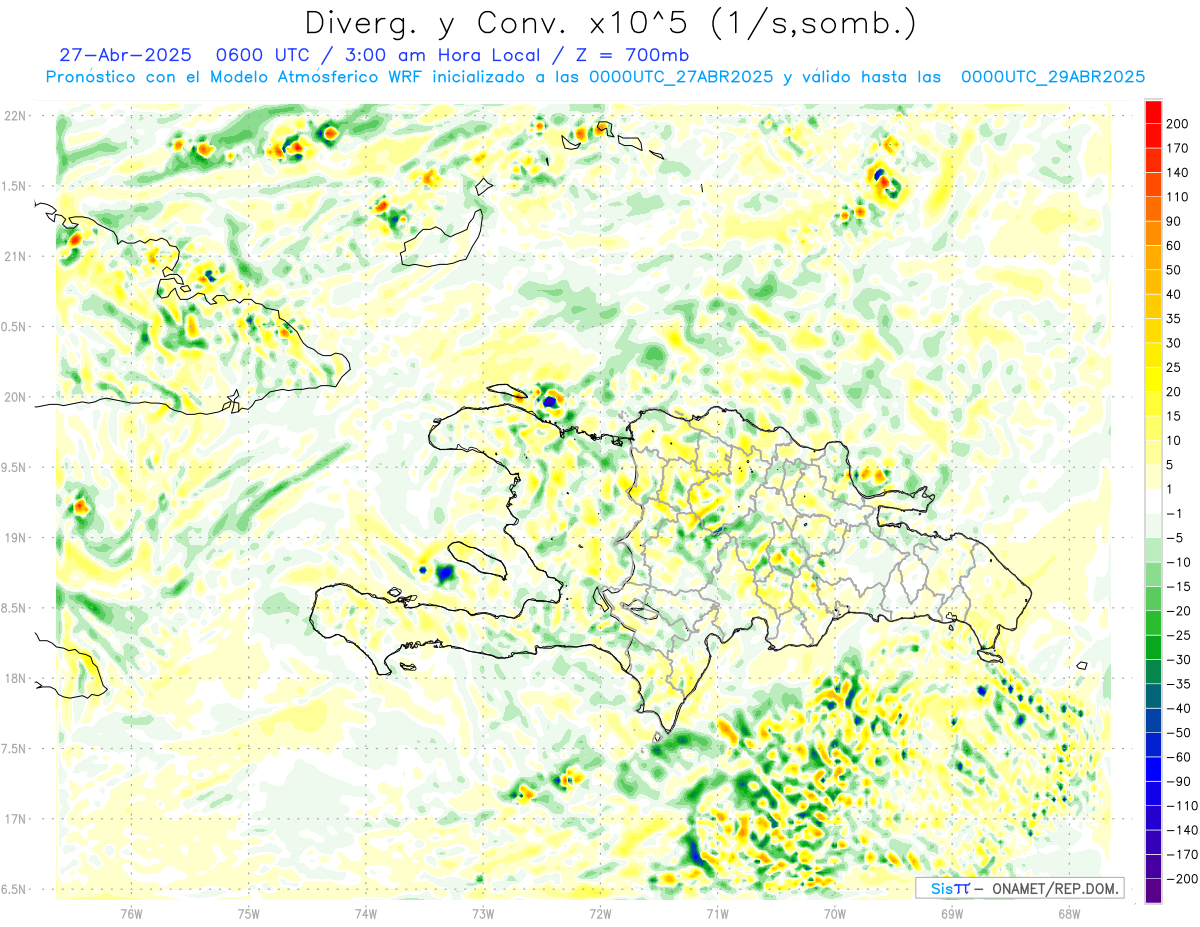Select the "Z = 700mb" level text
This screenshot has width=1200, height=927.
click(x=631, y=55)
